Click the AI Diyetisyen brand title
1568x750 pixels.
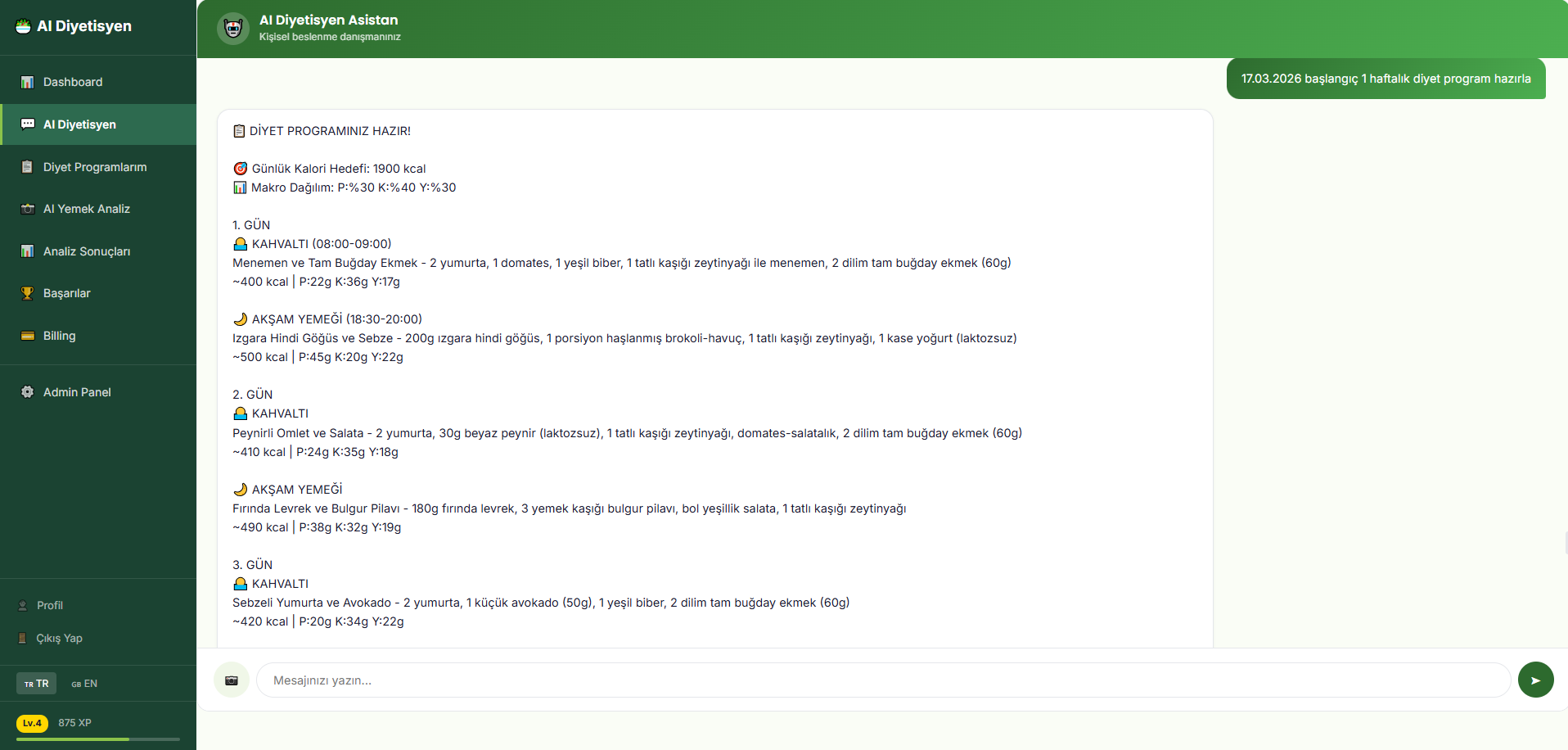(x=84, y=26)
